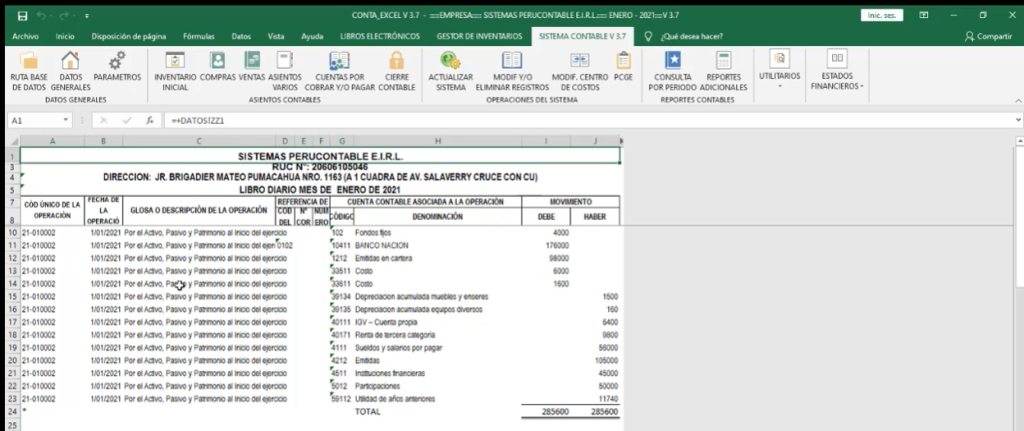Select cell Fondos fijos

[x=438, y=232]
